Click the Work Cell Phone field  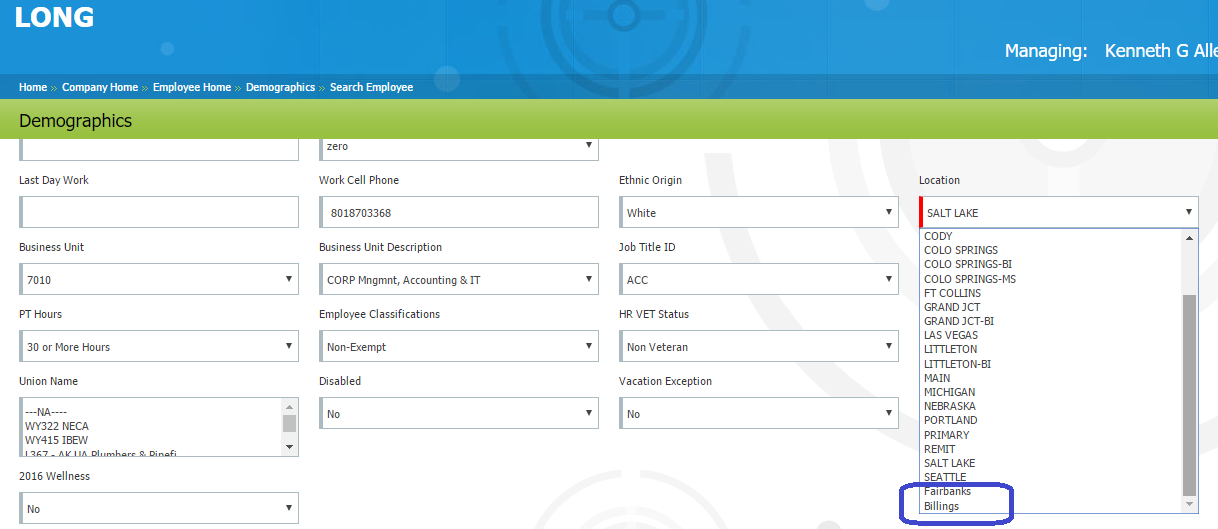(x=458, y=212)
